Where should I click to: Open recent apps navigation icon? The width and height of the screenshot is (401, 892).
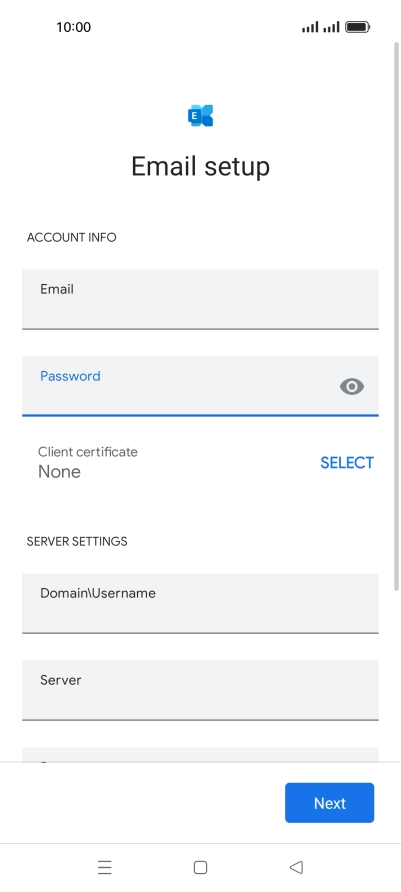pos(105,867)
